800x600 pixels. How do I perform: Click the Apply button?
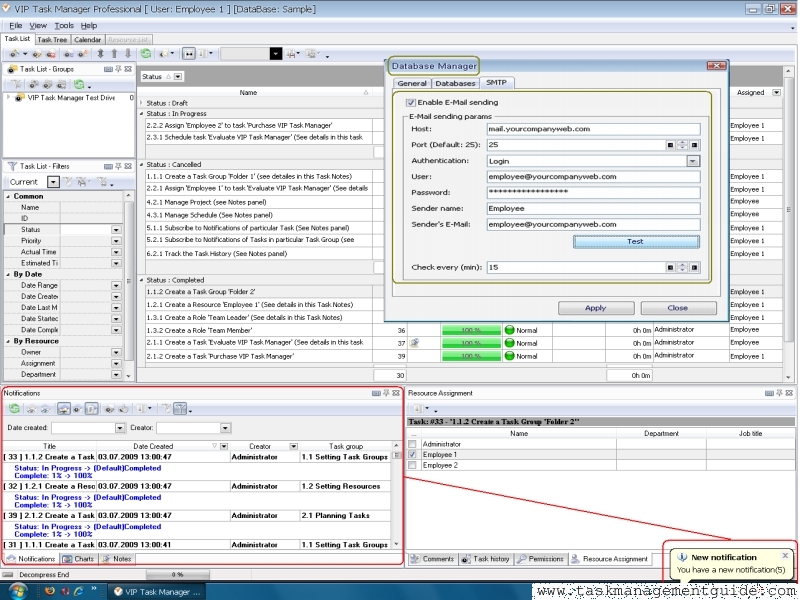pos(595,308)
